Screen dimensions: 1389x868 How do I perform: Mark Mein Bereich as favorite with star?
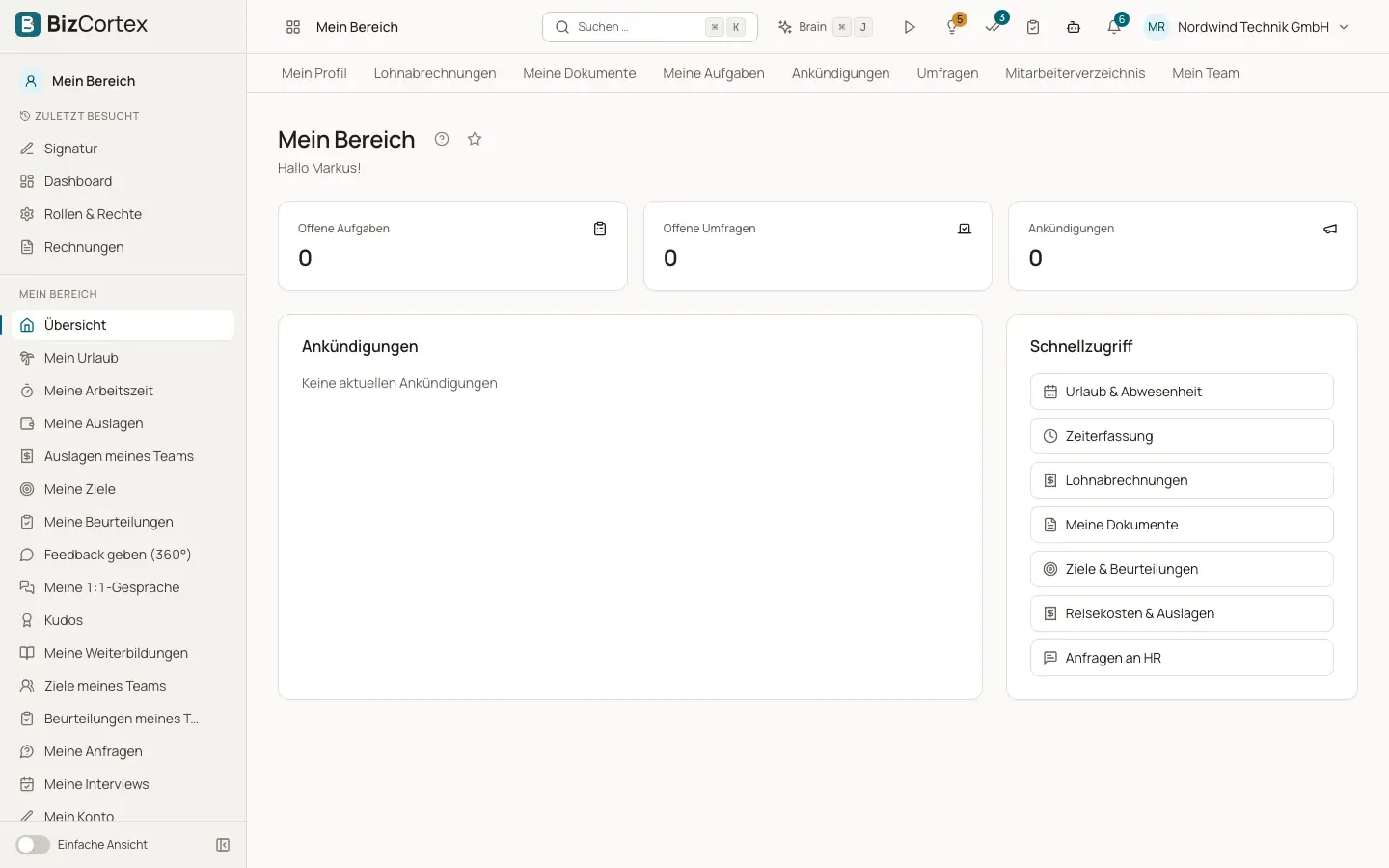click(475, 139)
